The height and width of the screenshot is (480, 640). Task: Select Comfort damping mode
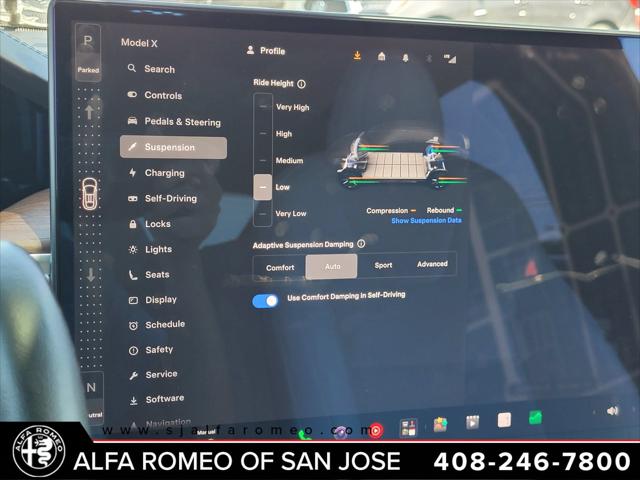pyautogui.click(x=280, y=267)
